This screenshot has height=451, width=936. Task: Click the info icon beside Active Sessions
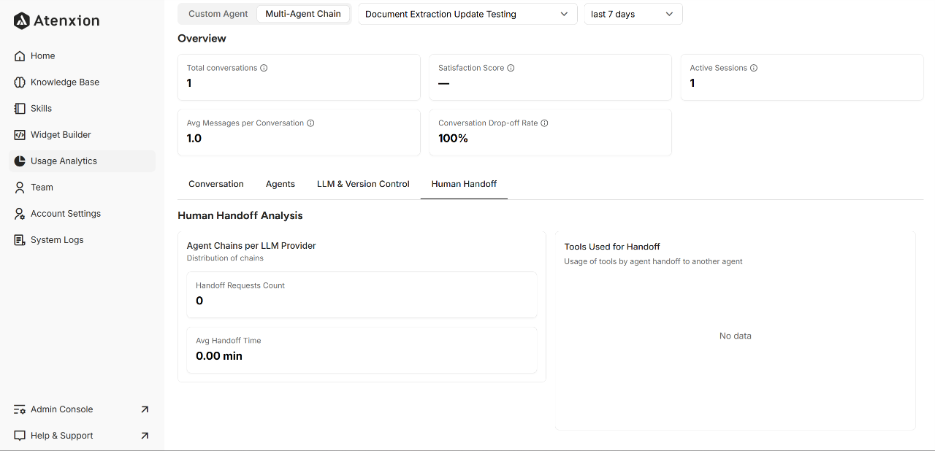[x=754, y=68]
